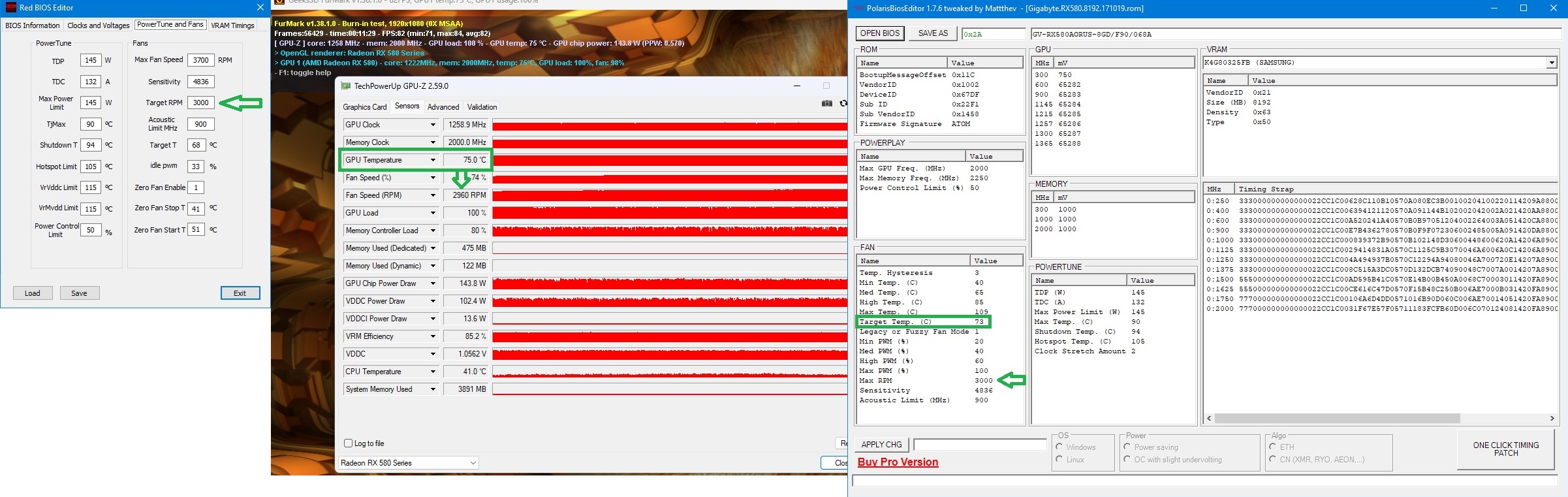Select the 0:2000 timing strap row
The height and width of the screenshot is (497, 1568).
[1381, 309]
